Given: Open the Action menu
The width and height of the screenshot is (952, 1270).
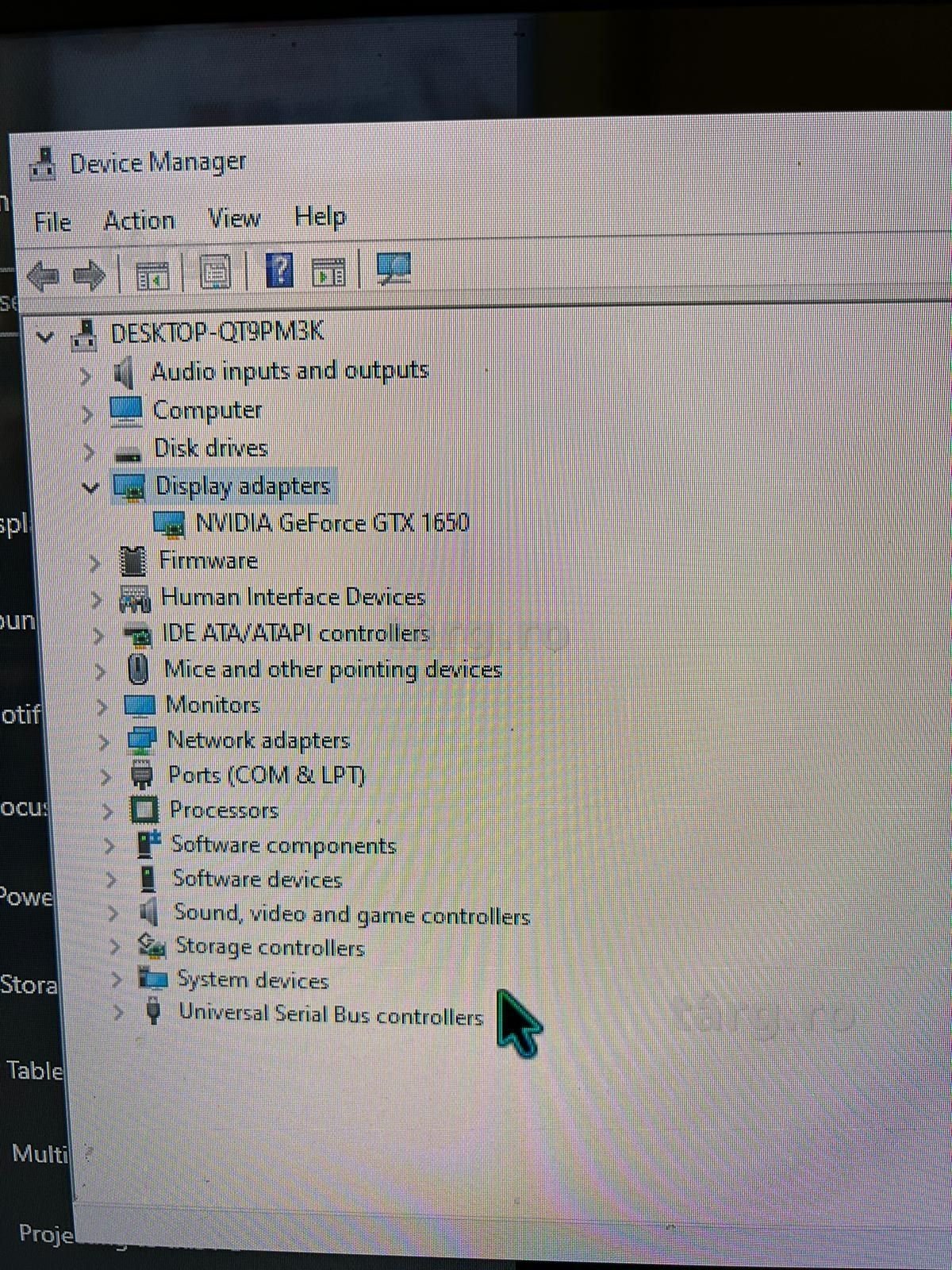Looking at the screenshot, I should pyautogui.click(x=140, y=220).
